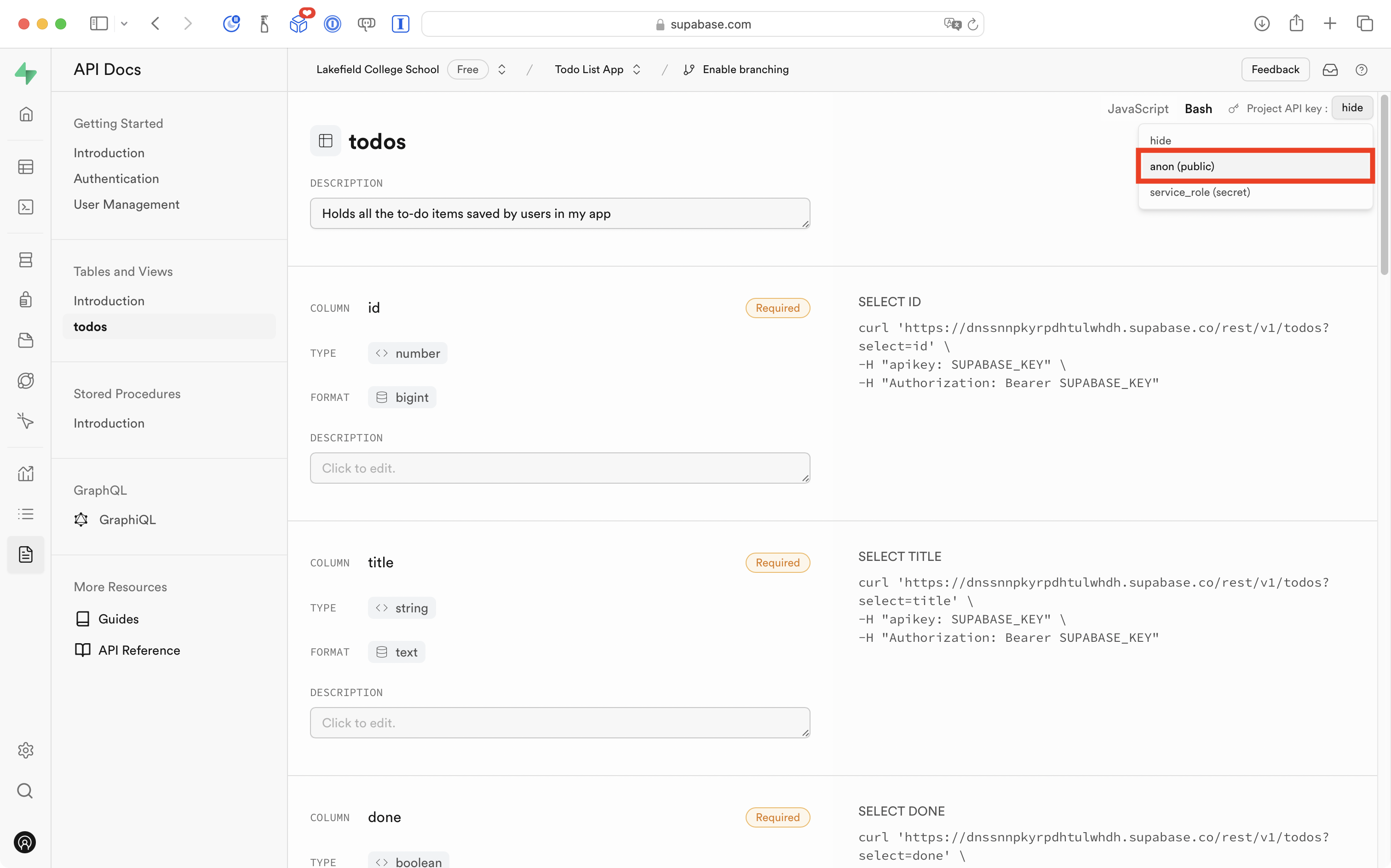Open the Authentication lock icon in sidebar
Image resolution: width=1391 pixels, height=868 pixels.
26,300
